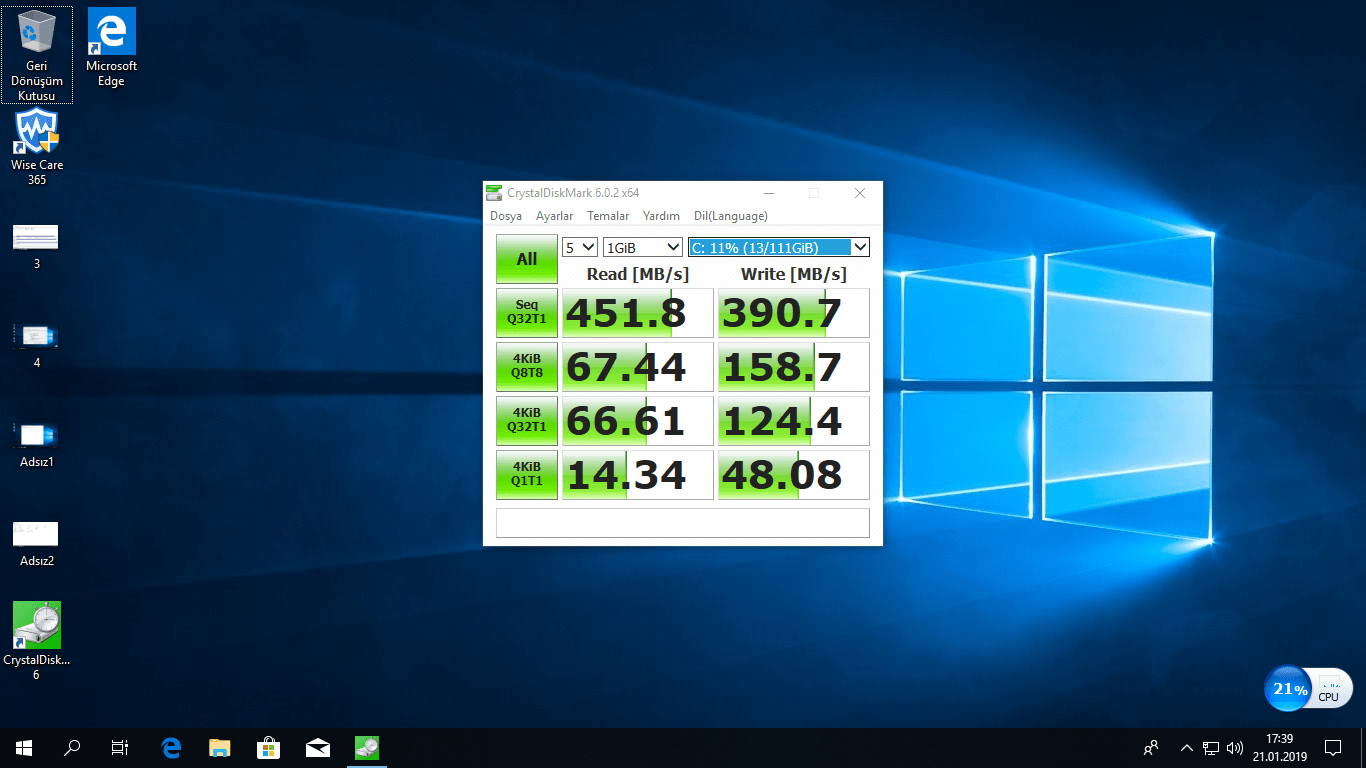Viewport: 1366px width, 768px height.
Task: Close the CrystalDiskMark window
Action: click(860, 193)
